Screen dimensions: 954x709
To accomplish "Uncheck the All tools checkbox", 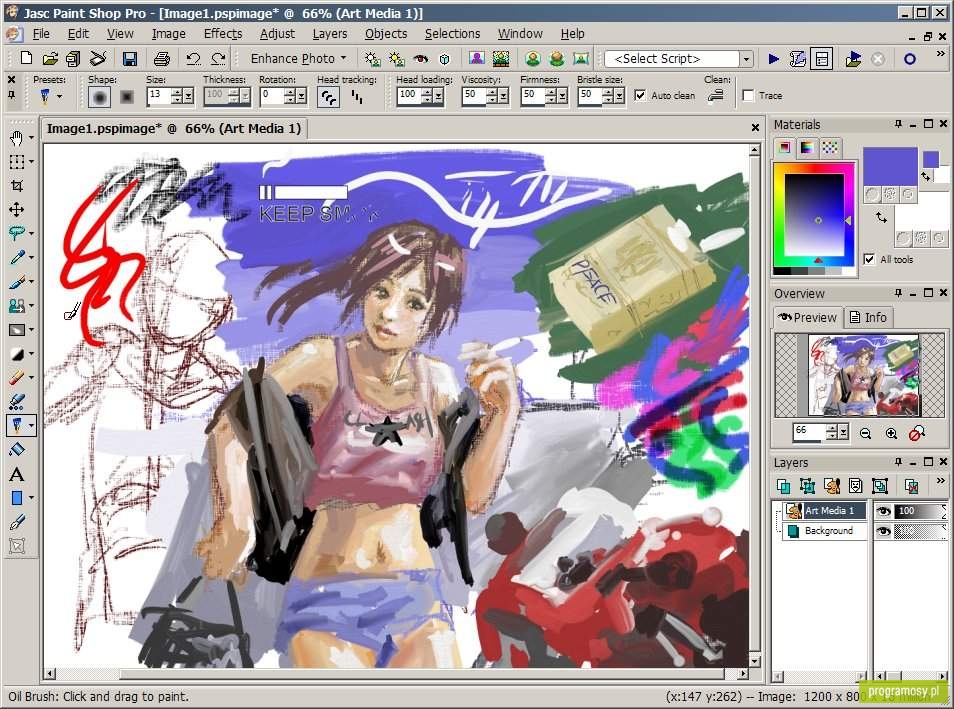I will click(x=869, y=259).
